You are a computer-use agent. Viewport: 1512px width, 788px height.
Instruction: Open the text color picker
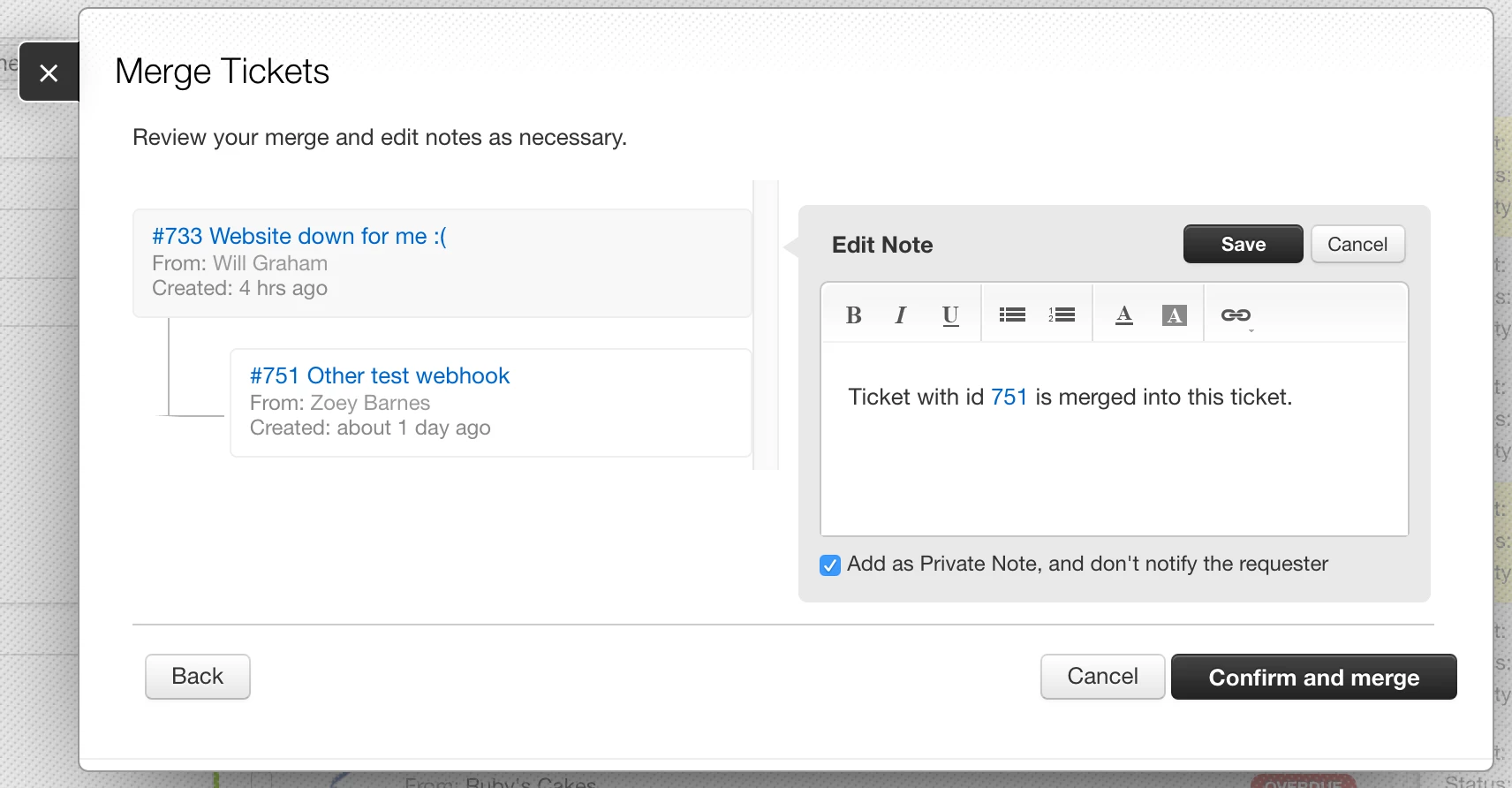1124,315
